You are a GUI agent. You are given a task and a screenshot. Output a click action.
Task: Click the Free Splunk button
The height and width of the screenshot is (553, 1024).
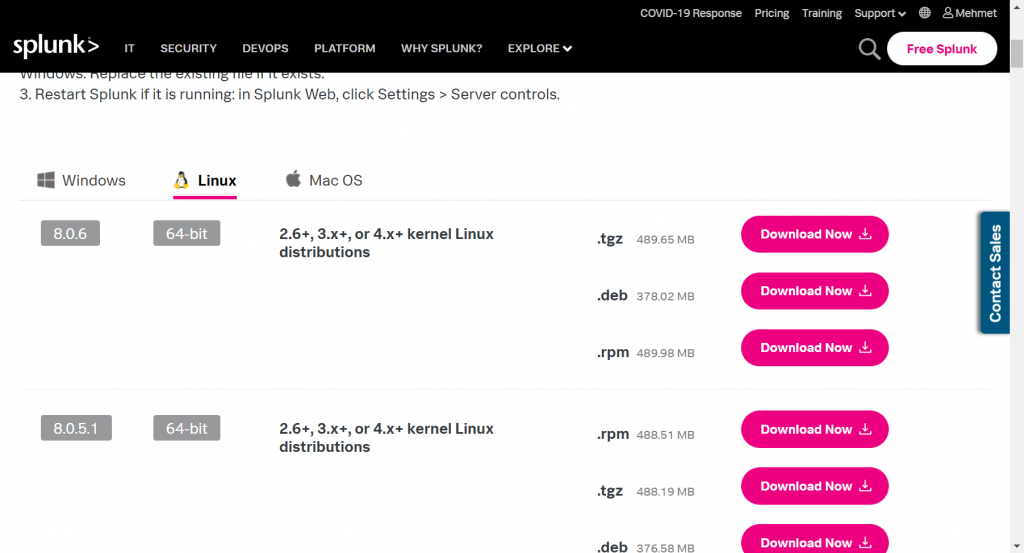pos(942,49)
